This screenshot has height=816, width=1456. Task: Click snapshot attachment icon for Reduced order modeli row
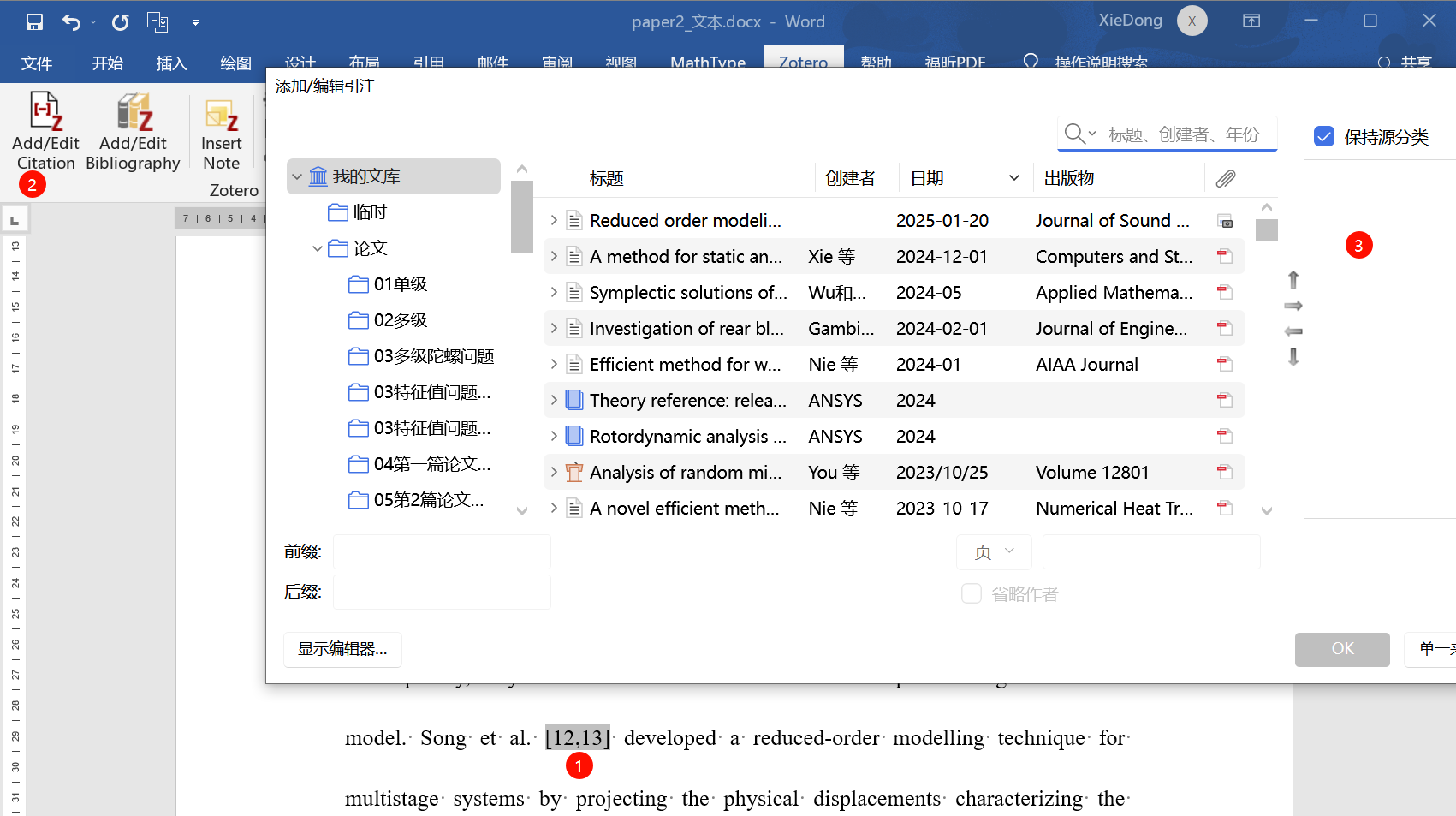point(1225,221)
